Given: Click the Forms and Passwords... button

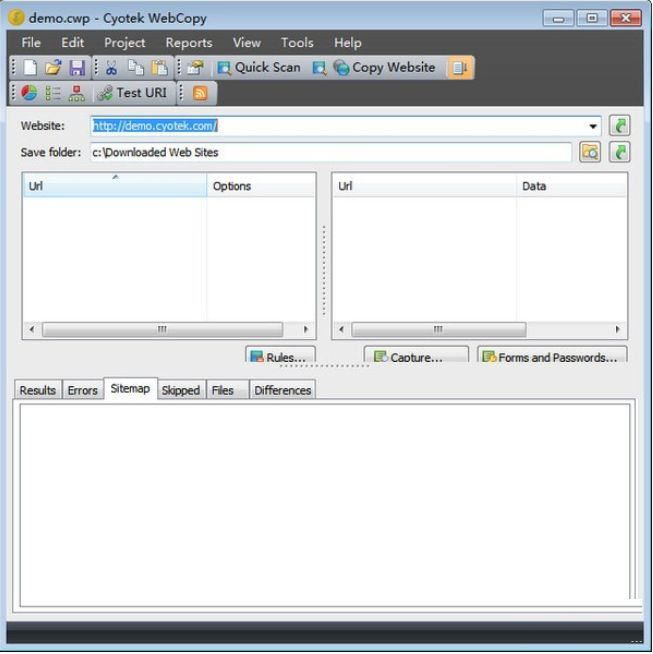Looking at the screenshot, I should click(x=552, y=357).
